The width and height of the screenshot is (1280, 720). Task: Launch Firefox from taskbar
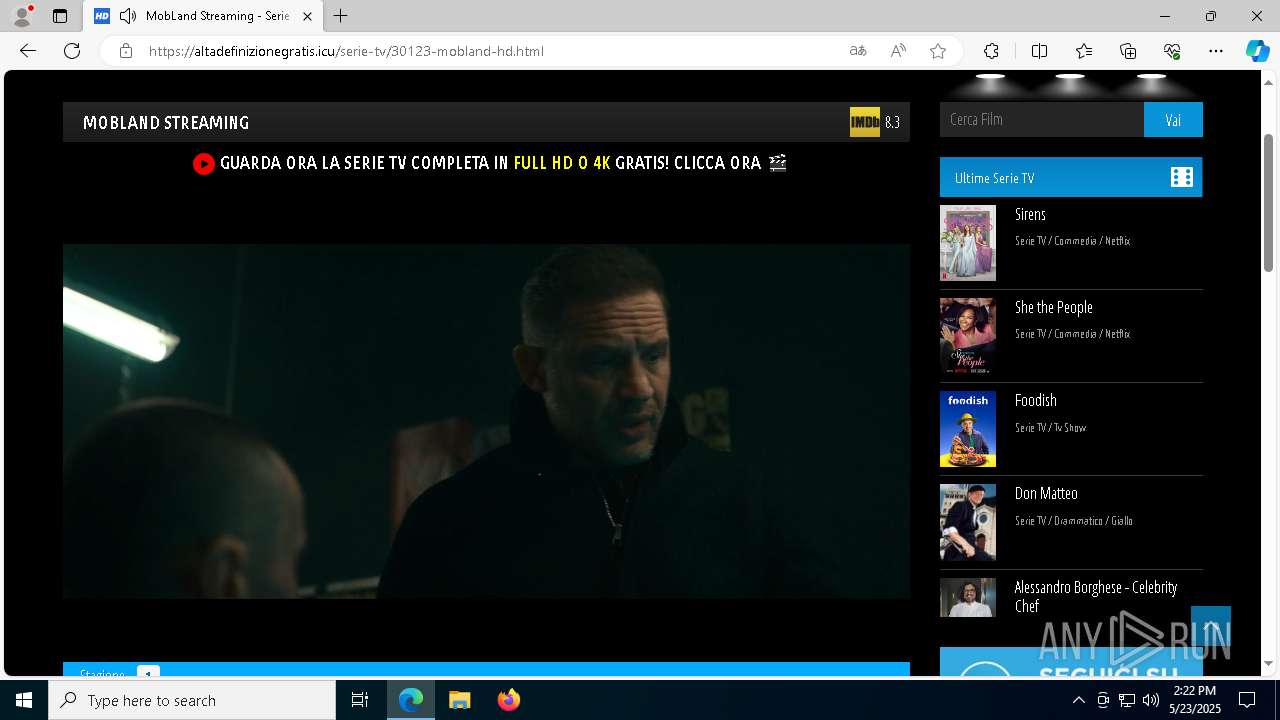tap(508, 700)
